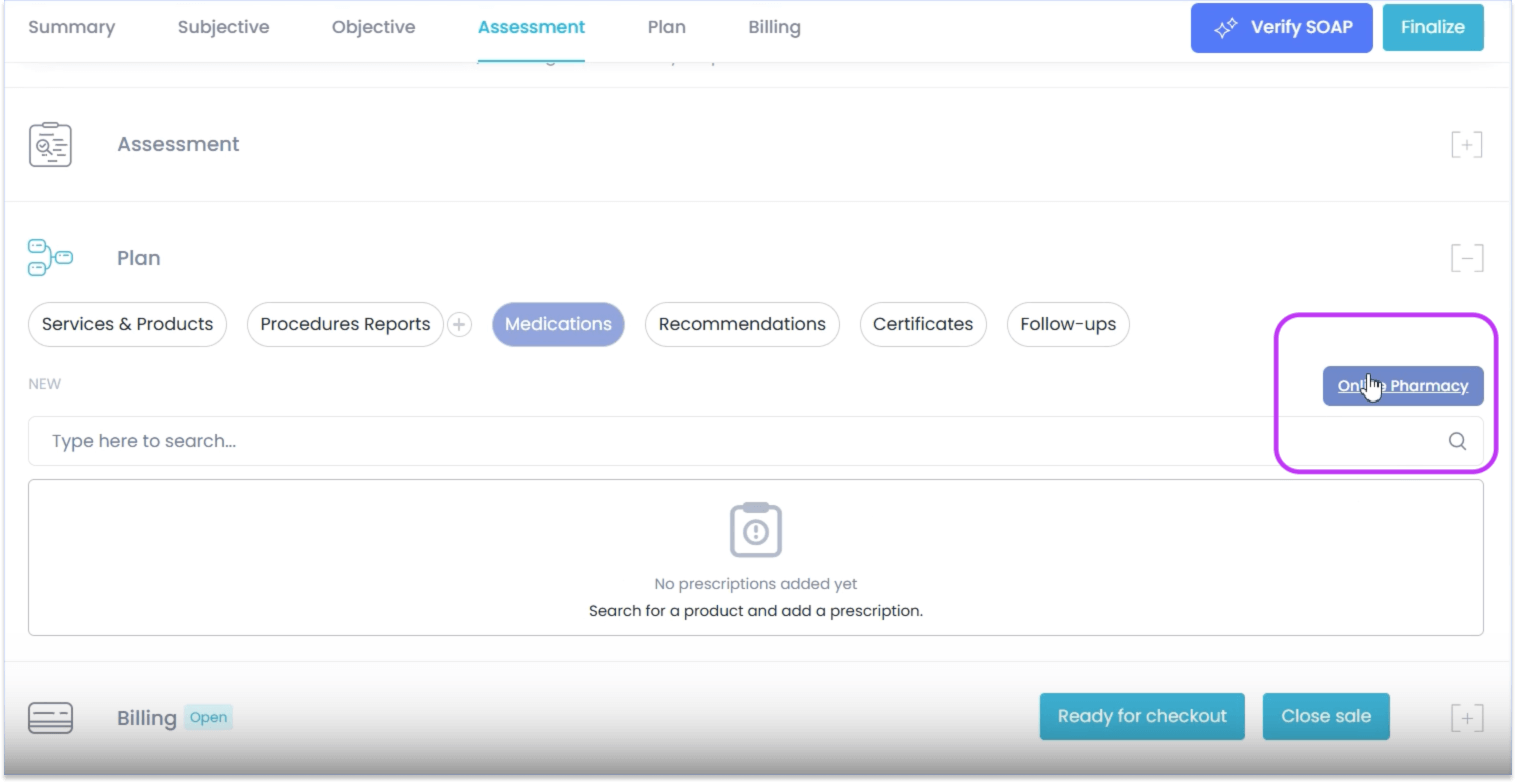Image resolution: width=1516 pixels, height=783 pixels.
Task: Expand the Assessment section
Action: pos(1466,144)
